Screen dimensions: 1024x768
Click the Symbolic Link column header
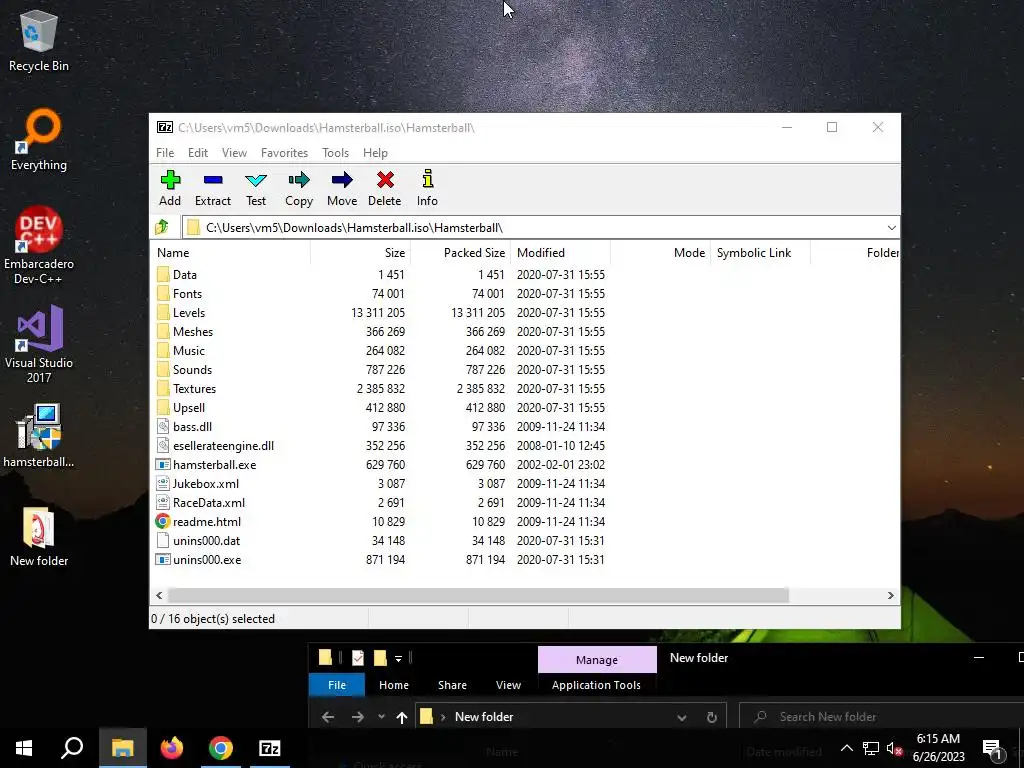click(x=760, y=253)
